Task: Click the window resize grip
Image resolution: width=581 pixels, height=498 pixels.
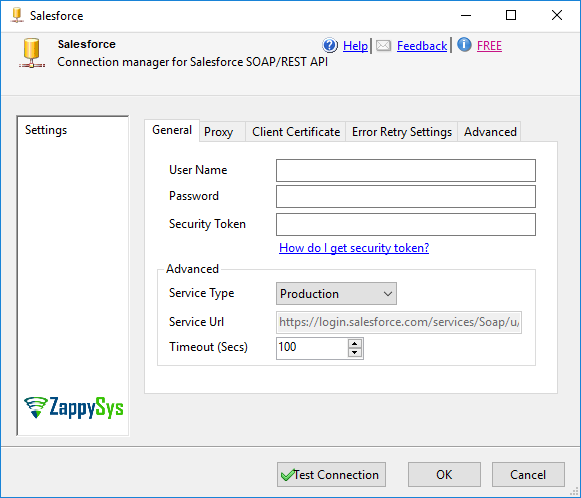Action: (x=574, y=491)
